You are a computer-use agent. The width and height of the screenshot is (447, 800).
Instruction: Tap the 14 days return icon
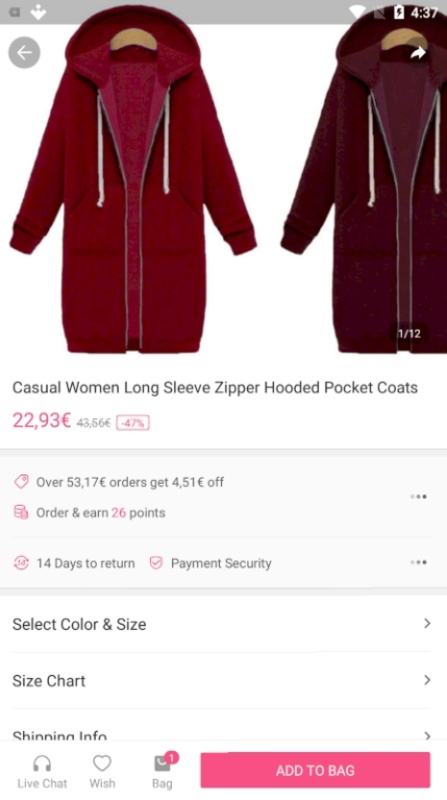coord(21,563)
